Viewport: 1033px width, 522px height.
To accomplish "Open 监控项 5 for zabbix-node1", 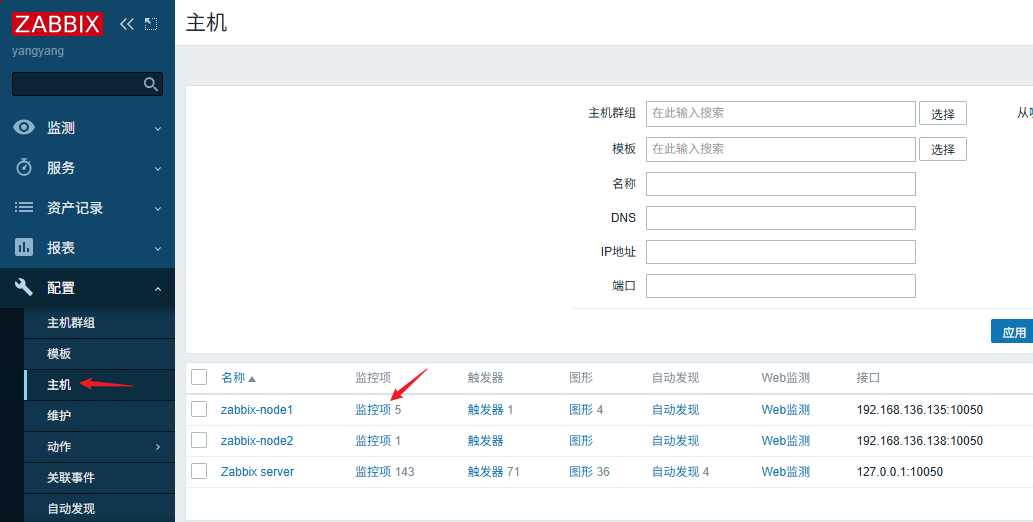I will [378, 409].
